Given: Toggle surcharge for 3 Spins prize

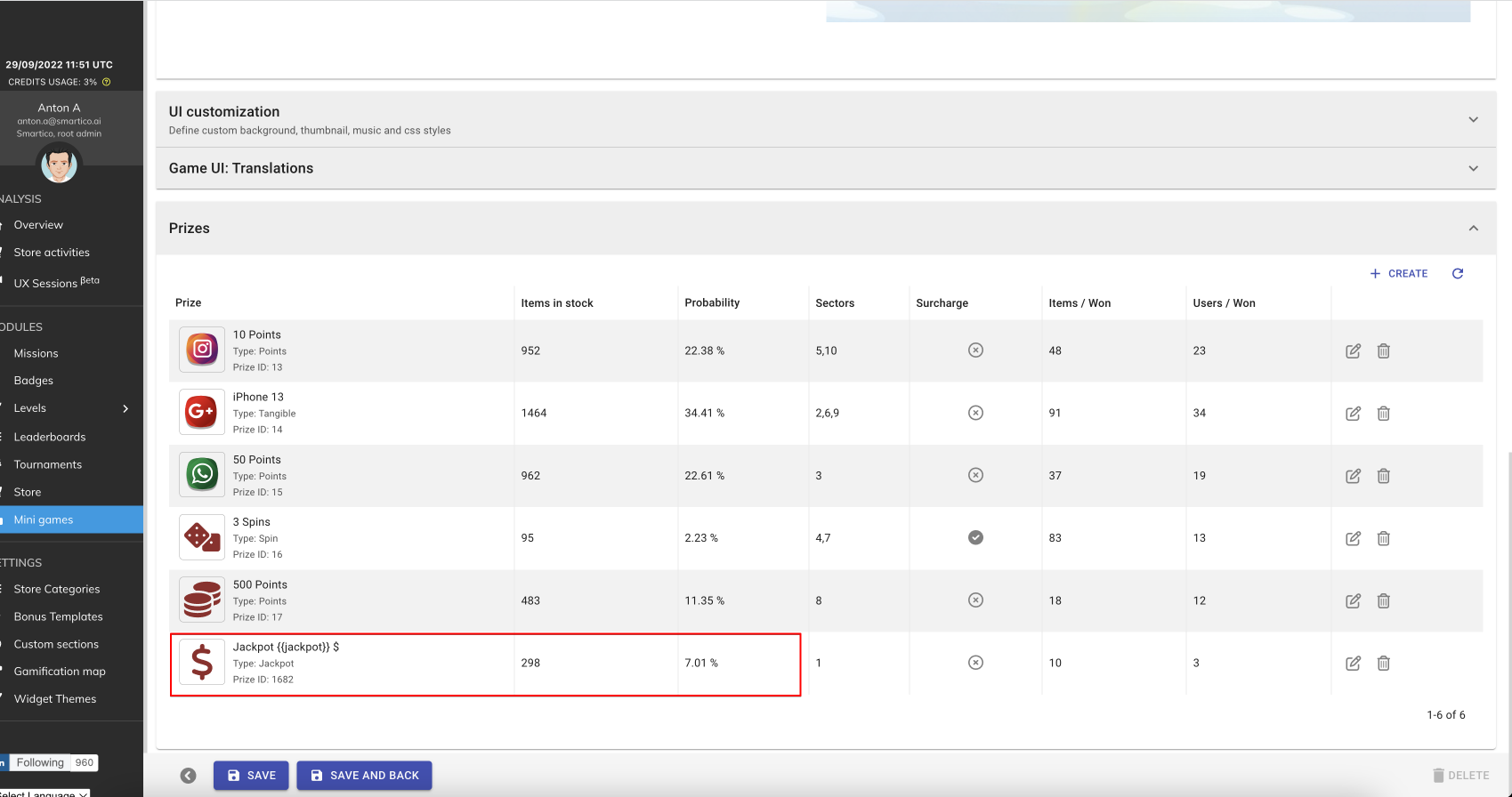Looking at the screenshot, I should click(x=975, y=537).
